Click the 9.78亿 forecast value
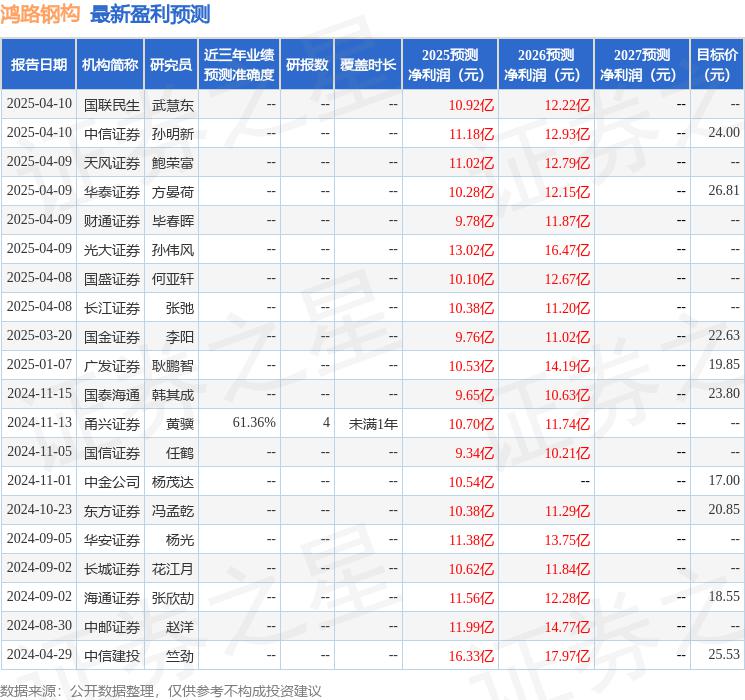This screenshot has width=745, height=700. point(475,221)
